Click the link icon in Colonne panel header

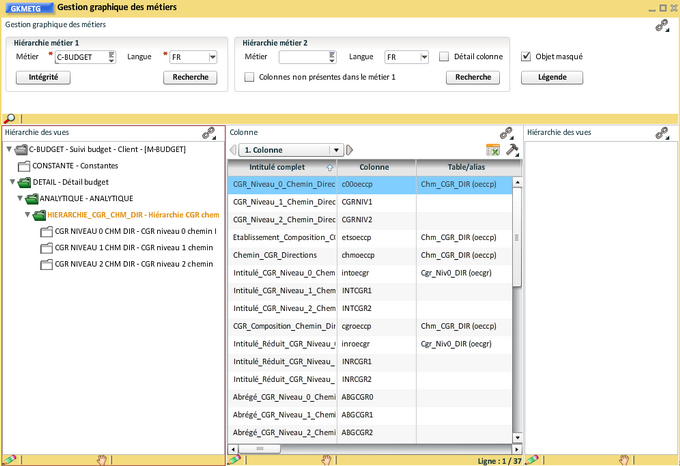pyautogui.click(x=506, y=132)
